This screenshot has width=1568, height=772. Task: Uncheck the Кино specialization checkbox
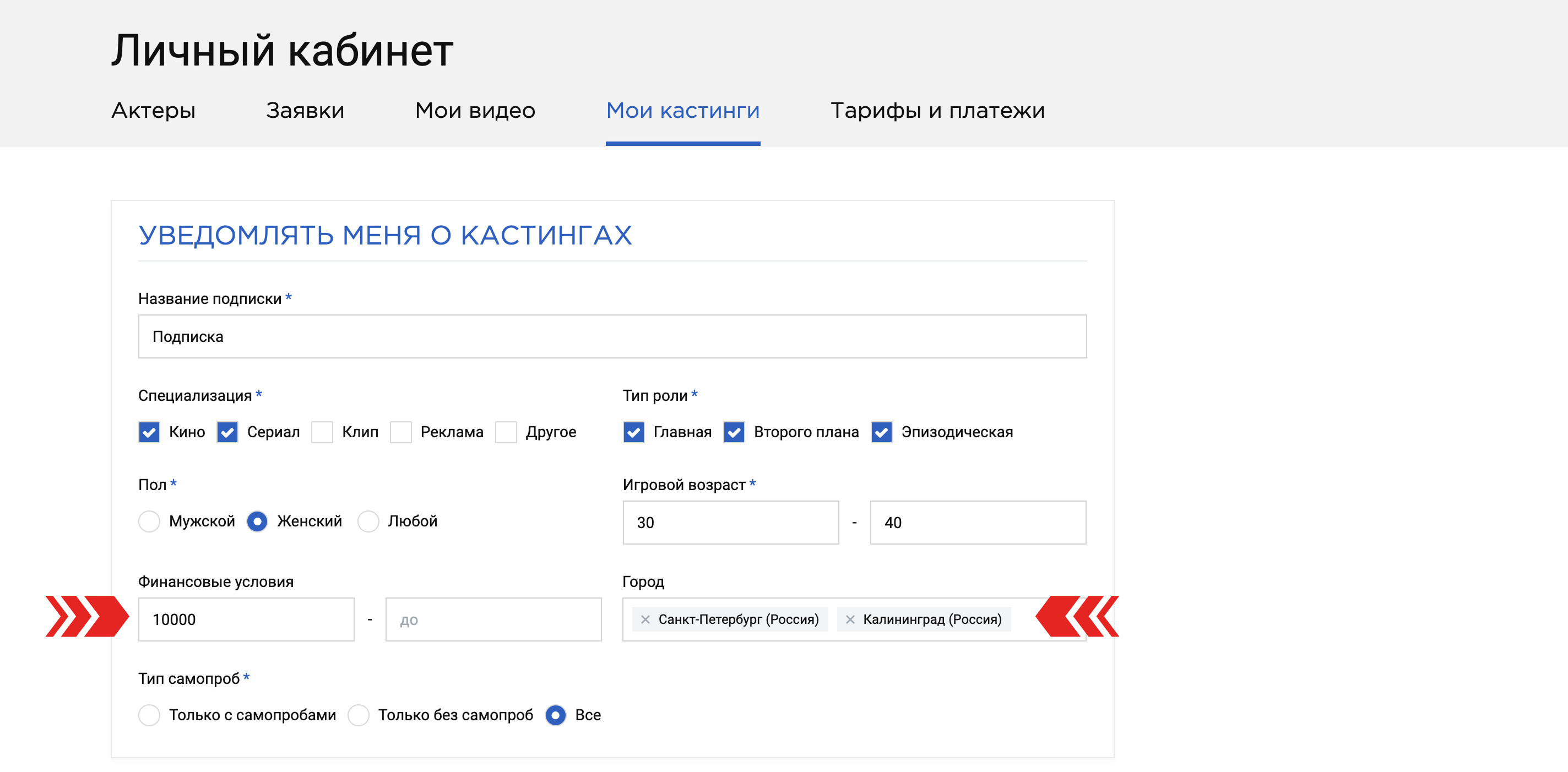point(149,432)
